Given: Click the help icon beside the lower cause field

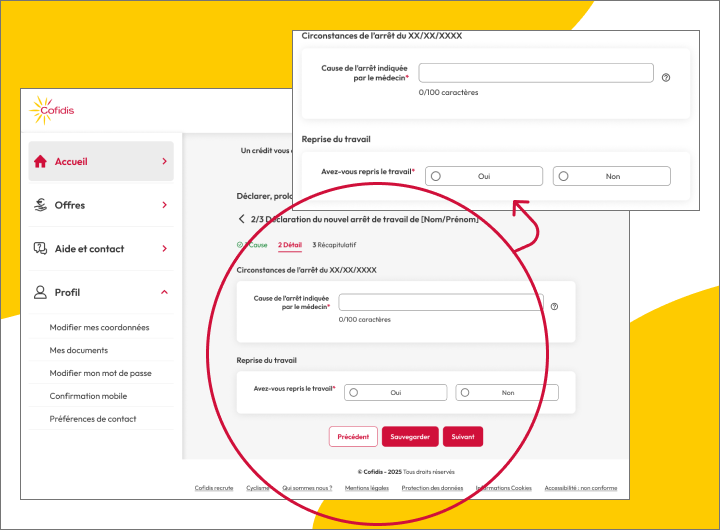Looking at the screenshot, I should 554,307.
